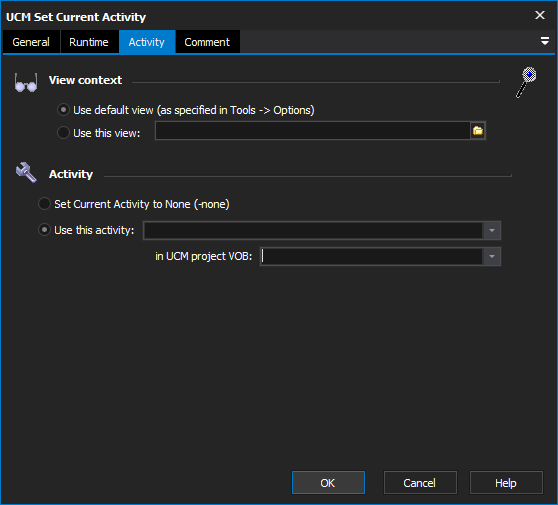Image resolution: width=558 pixels, height=505 pixels.
Task: Close the UCM Set Current Activity dialog
Action: (540, 15)
